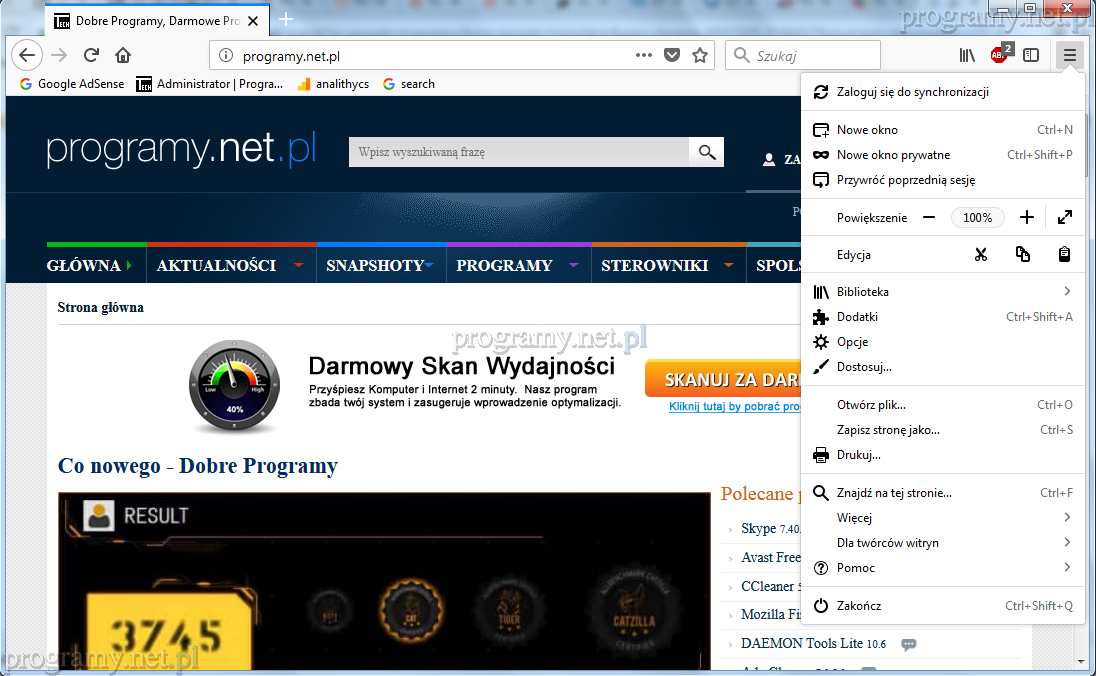Open the analithycs bookmark
Screen dimensions: 1096x676
tap(333, 84)
